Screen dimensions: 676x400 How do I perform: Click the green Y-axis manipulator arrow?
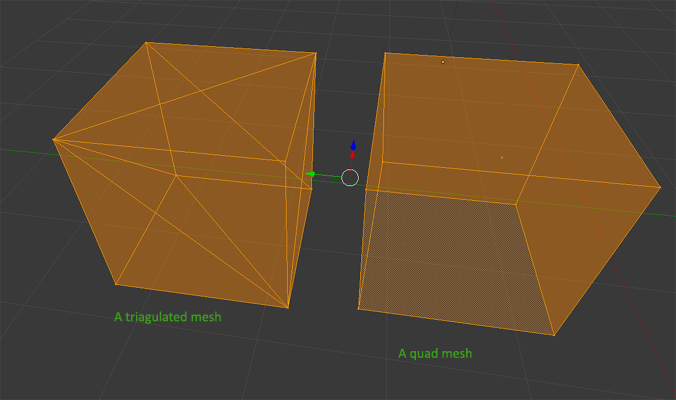(x=310, y=174)
